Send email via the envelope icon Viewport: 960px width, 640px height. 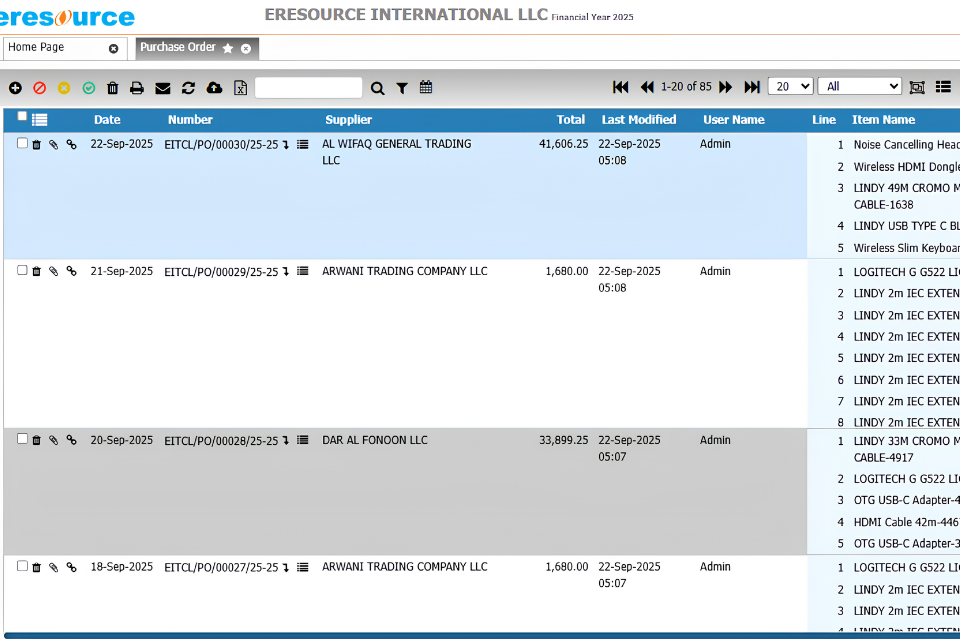[x=163, y=89]
